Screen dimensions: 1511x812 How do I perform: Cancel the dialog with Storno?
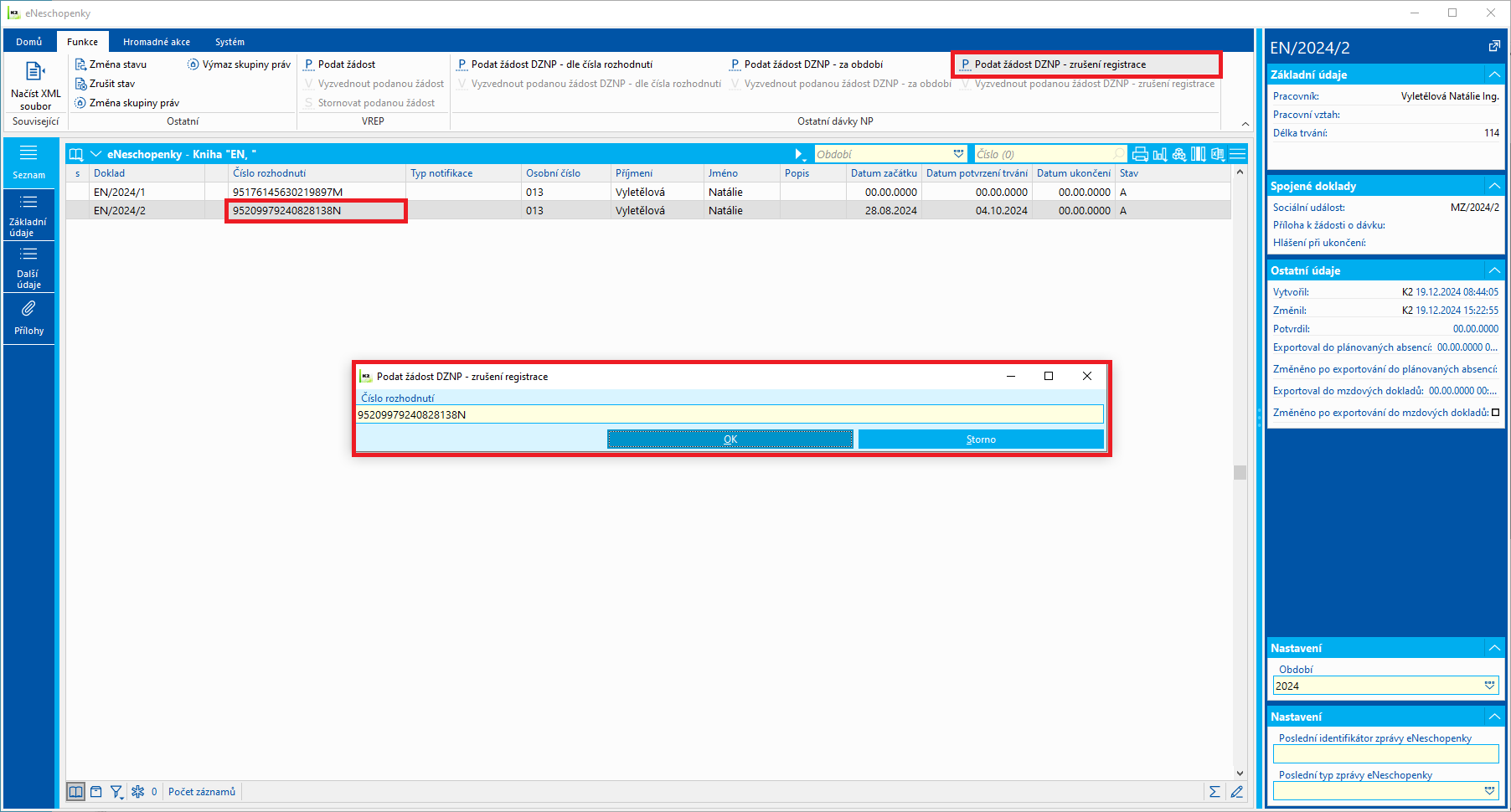(981, 439)
